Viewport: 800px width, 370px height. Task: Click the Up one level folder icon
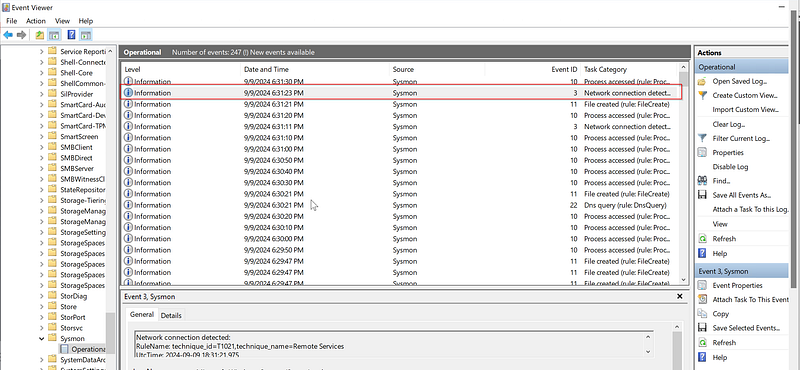40,35
